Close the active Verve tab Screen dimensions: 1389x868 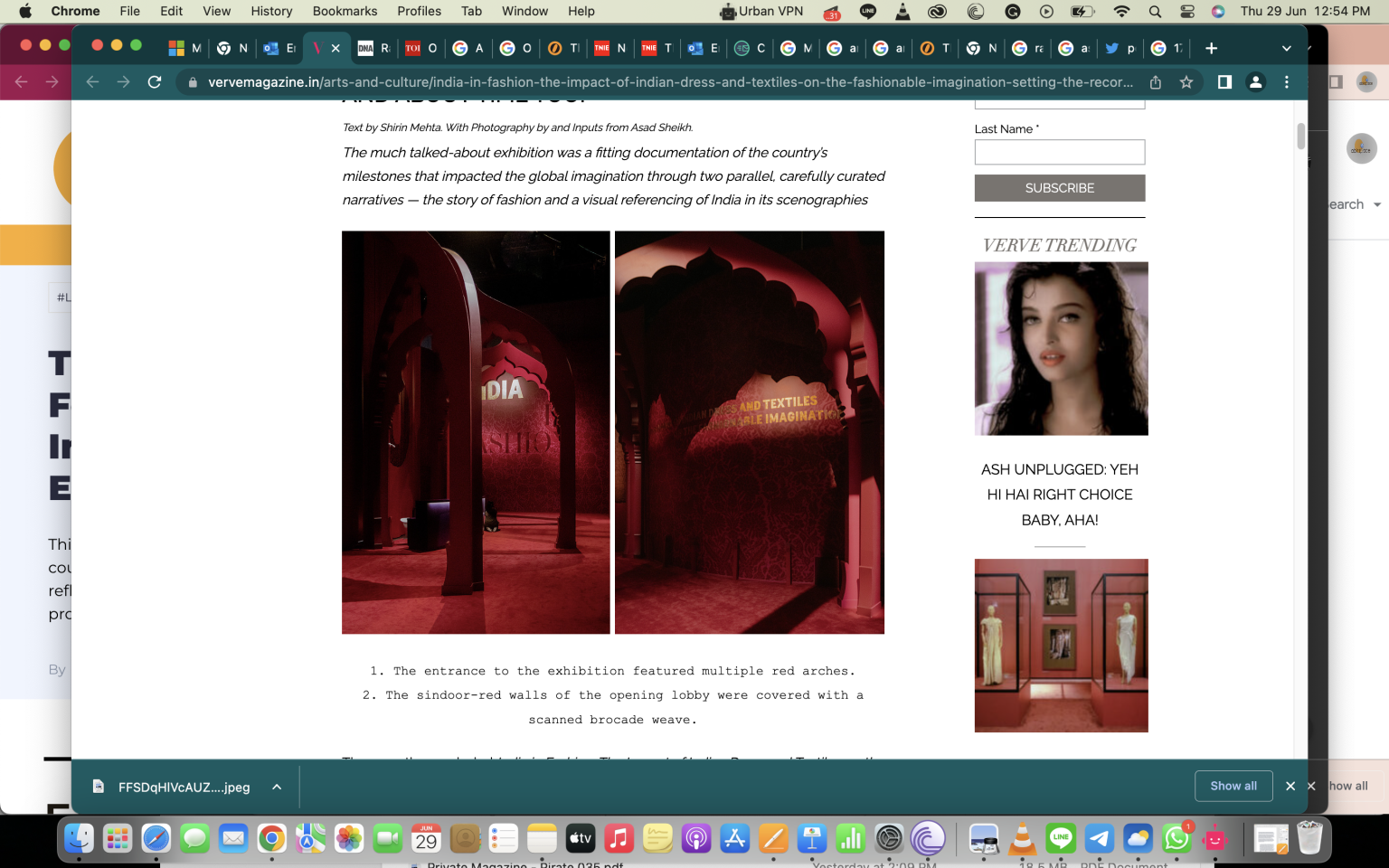point(335,48)
